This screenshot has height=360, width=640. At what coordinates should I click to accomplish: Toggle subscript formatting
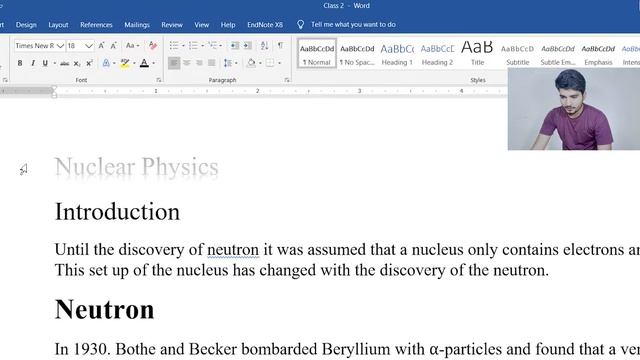click(77, 63)
